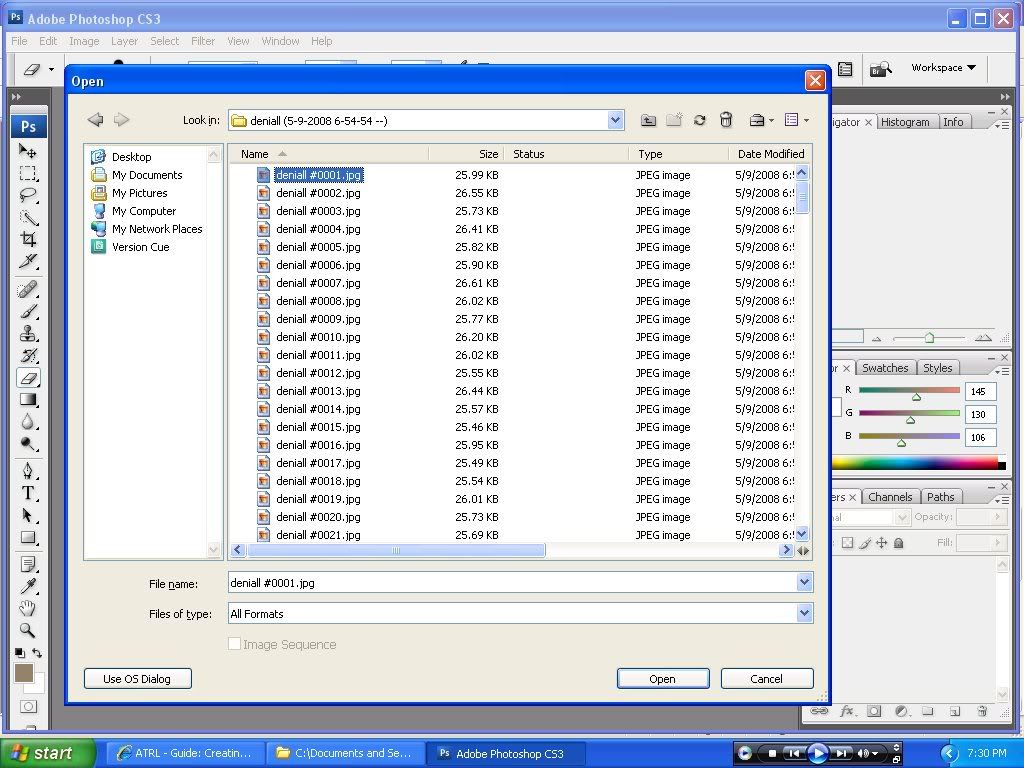Switch to the Channels tab
The image size is (1024, 768).
pos(890,497)
